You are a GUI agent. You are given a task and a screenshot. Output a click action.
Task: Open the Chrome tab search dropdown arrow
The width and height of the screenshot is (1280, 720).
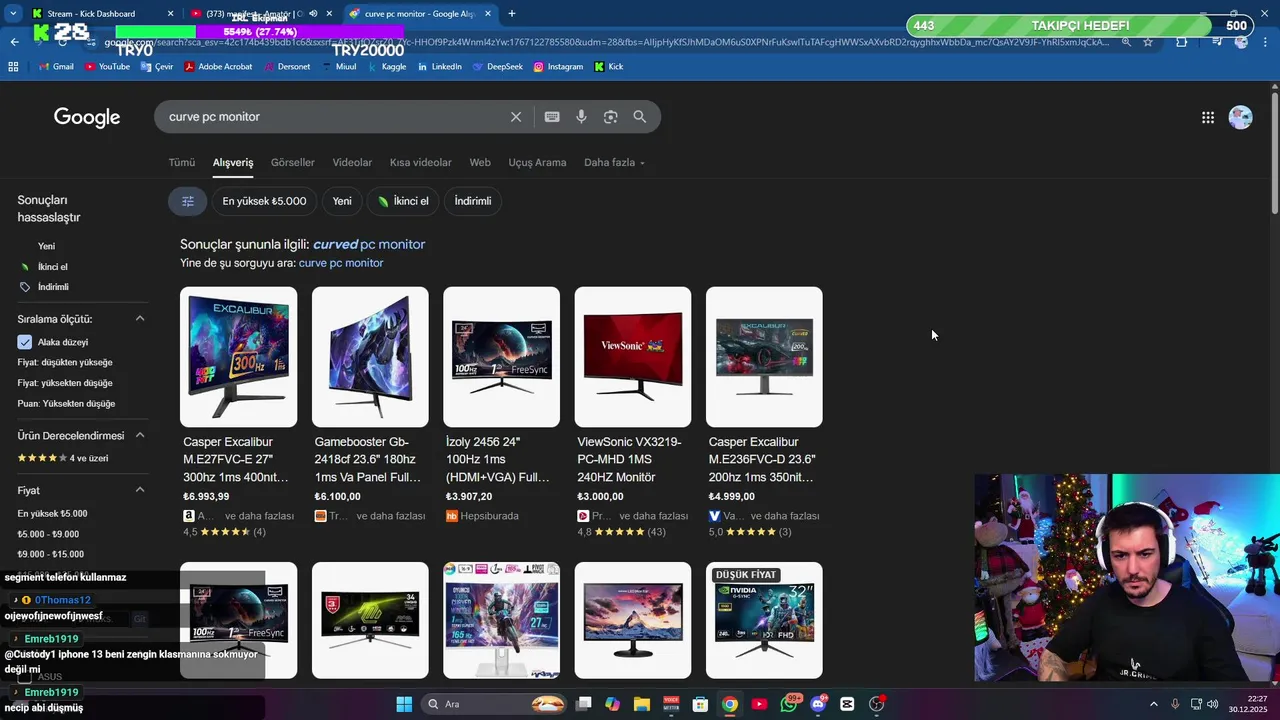pyautogui.click(x=12, y=14)
